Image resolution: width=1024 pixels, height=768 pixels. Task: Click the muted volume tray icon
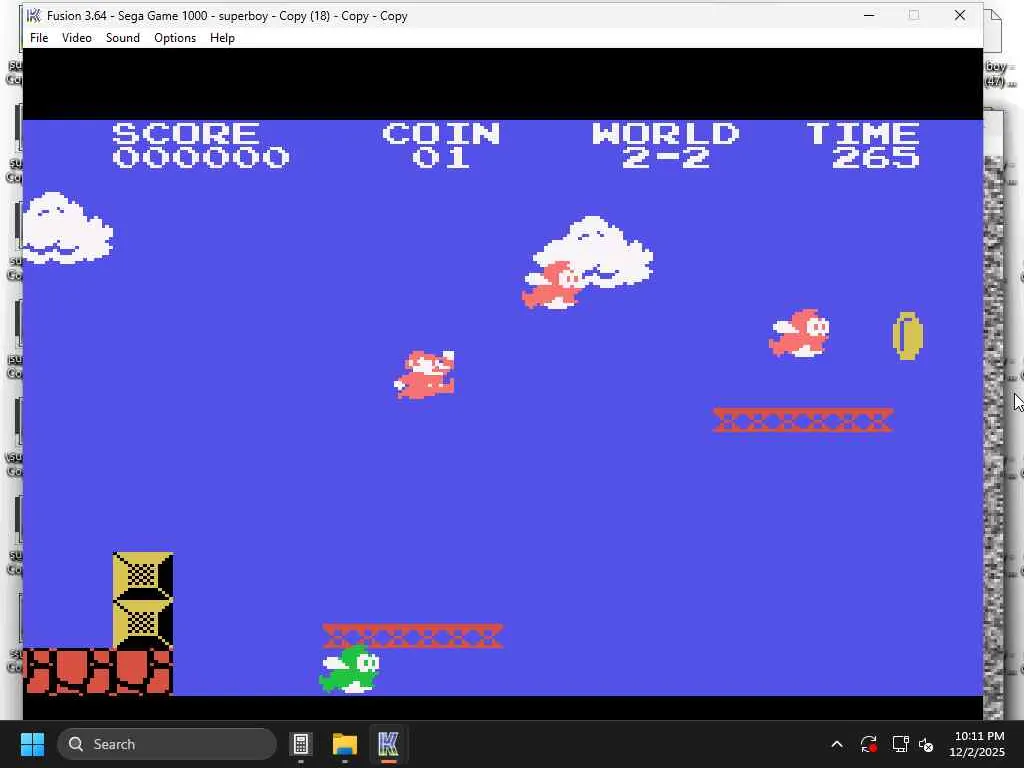926,744
